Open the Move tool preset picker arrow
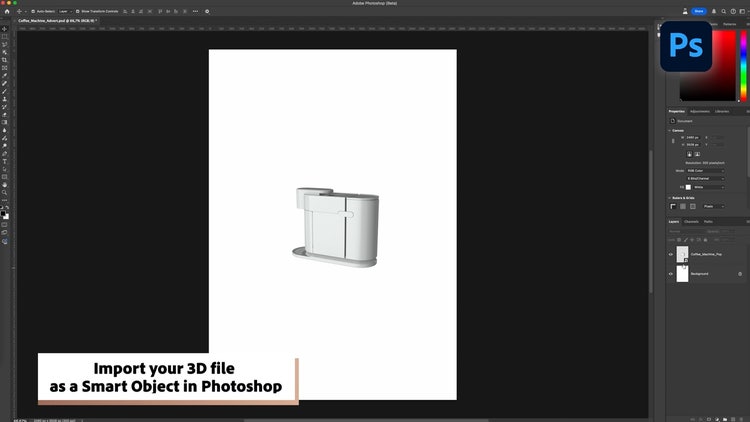 pyautogui.click(x=25, y=11)
